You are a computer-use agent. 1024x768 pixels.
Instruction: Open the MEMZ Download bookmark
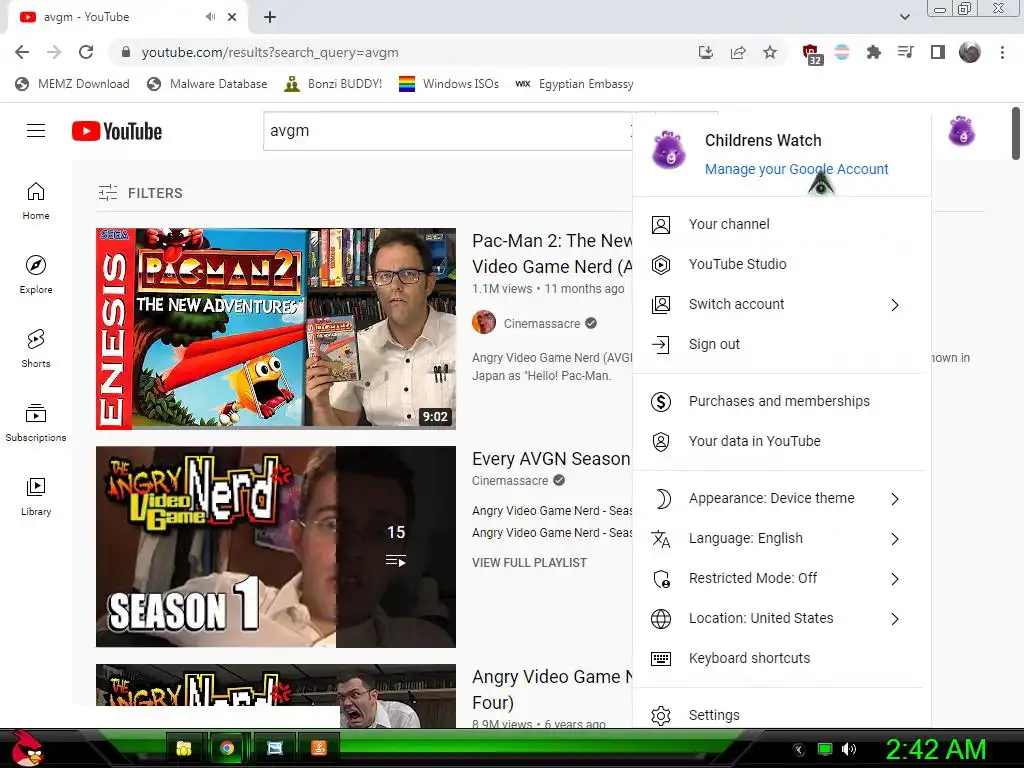tap(72, 84)
